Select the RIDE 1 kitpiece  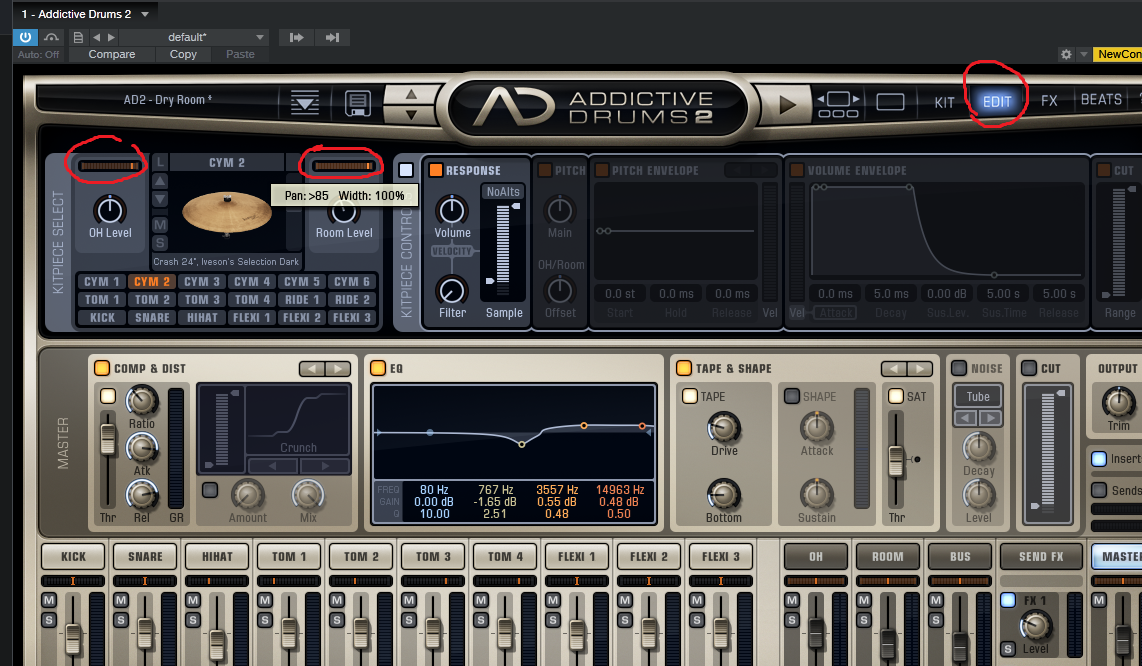click(302, 299)
